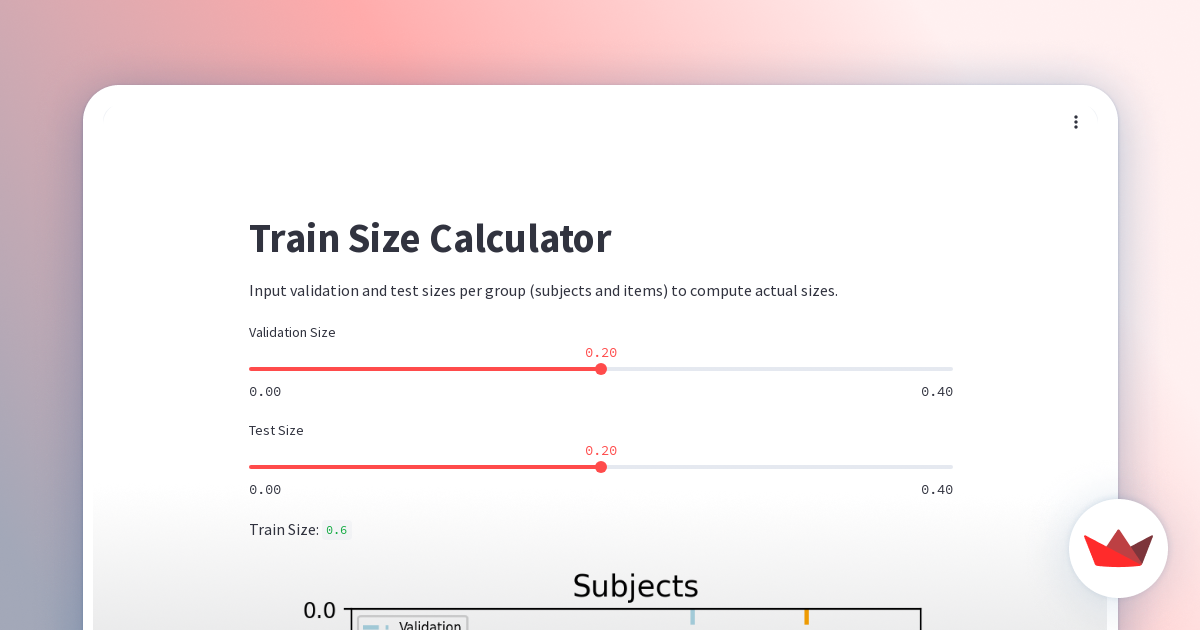This screenshot has width=1200, height=630.
Task: Click the Train Size Calculator title
Action: click(x=430, y=238)
